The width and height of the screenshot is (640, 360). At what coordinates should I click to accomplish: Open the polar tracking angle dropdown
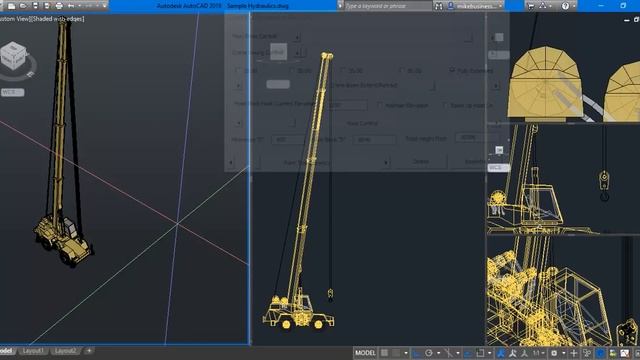[x=438, y=353]
